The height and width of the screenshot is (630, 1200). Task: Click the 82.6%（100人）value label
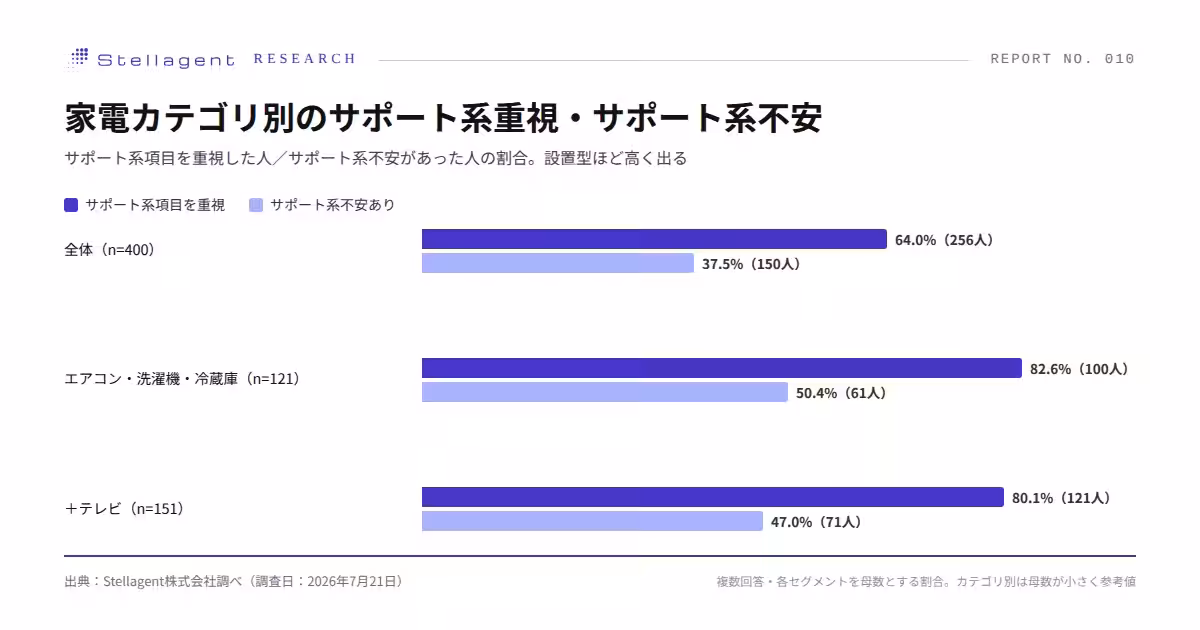(1079, 369)
